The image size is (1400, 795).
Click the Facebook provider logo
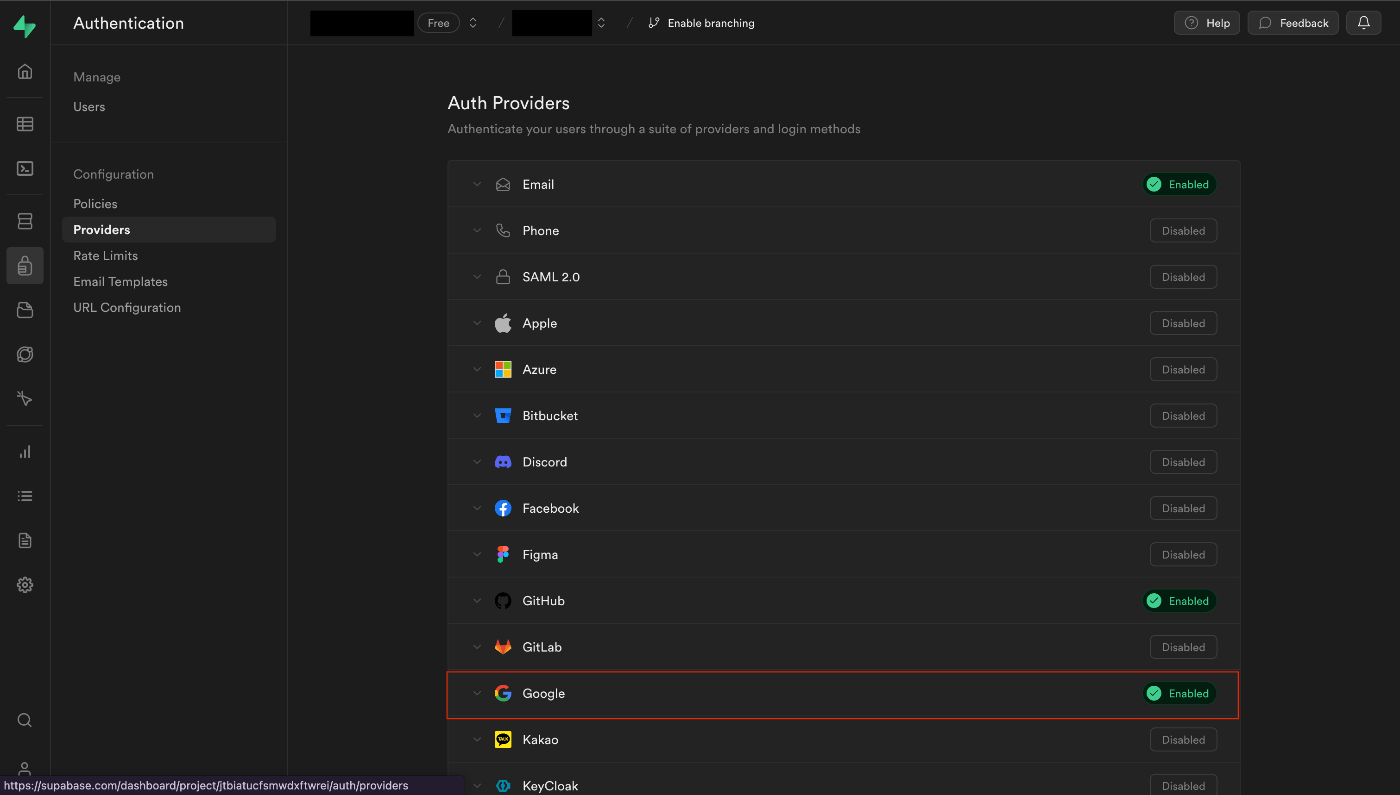point(503,508)
